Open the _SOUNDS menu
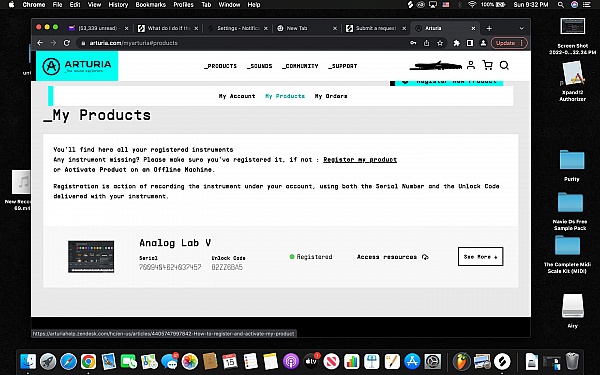Viewport: 600px width, 375px height. pos(259,66)
